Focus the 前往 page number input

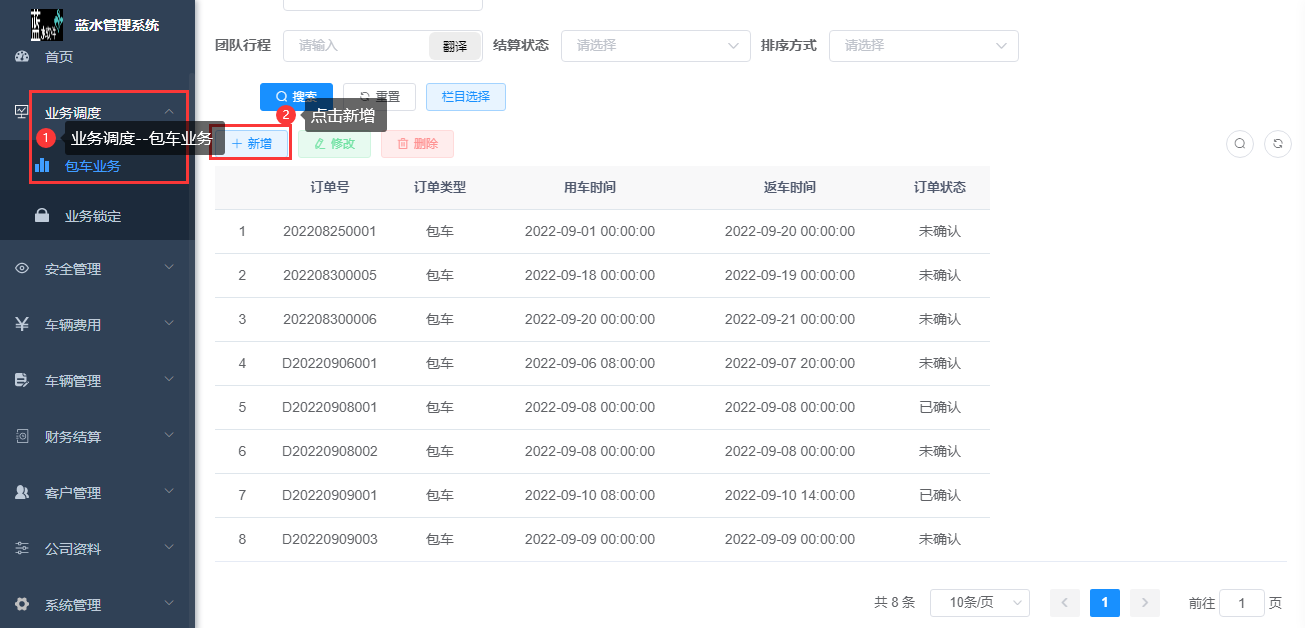pyautogui.click(x=1242, y=603)
